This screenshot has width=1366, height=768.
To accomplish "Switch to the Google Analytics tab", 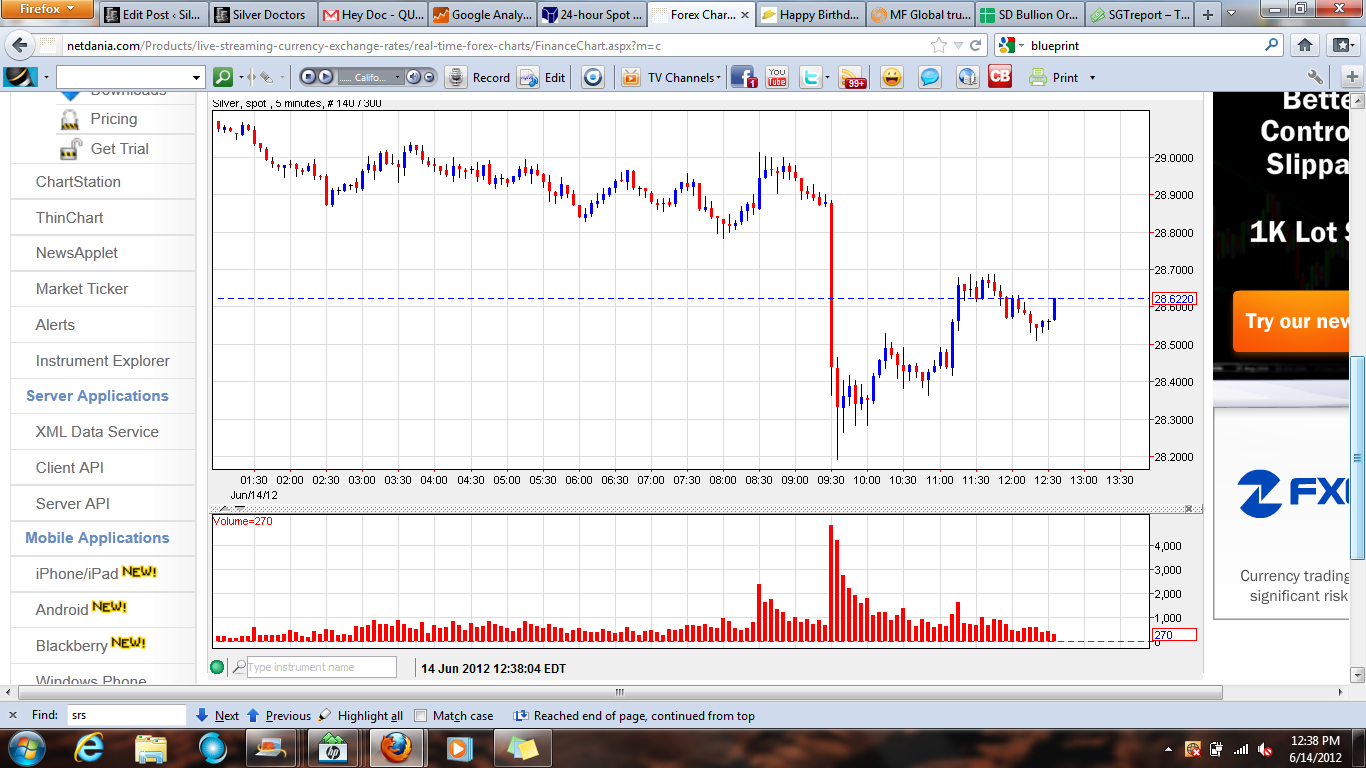I will click(x=483, y=15).
